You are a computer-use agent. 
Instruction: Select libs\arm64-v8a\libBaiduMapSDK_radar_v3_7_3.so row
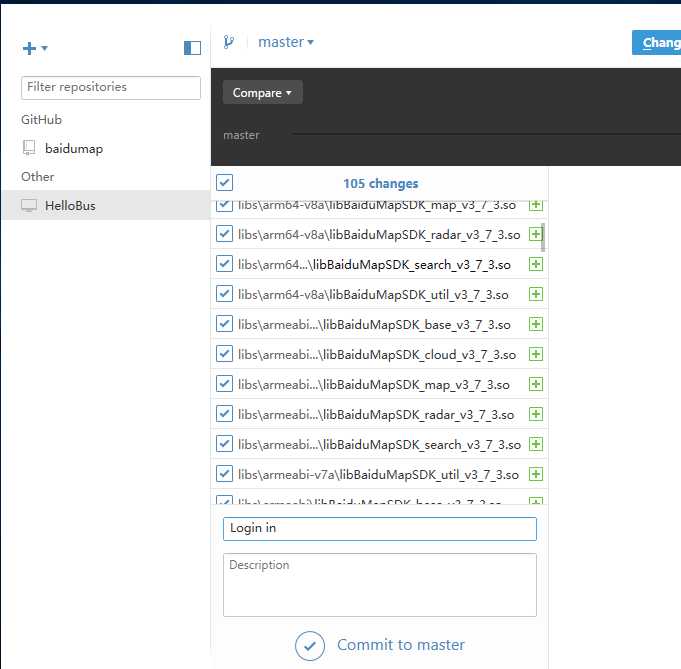[x=379, y=234]
